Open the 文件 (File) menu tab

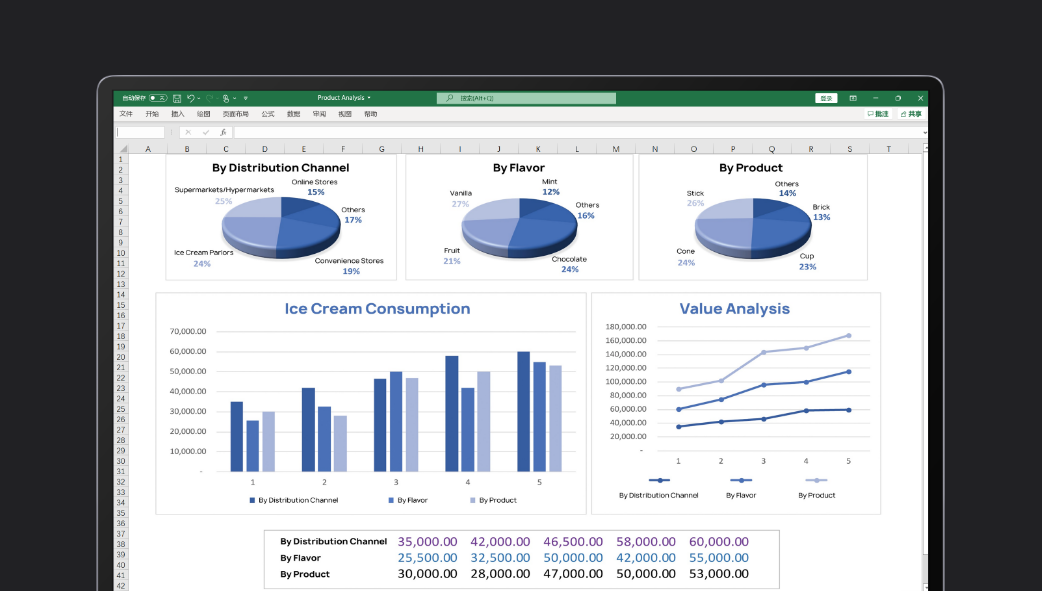pos(126,114)
